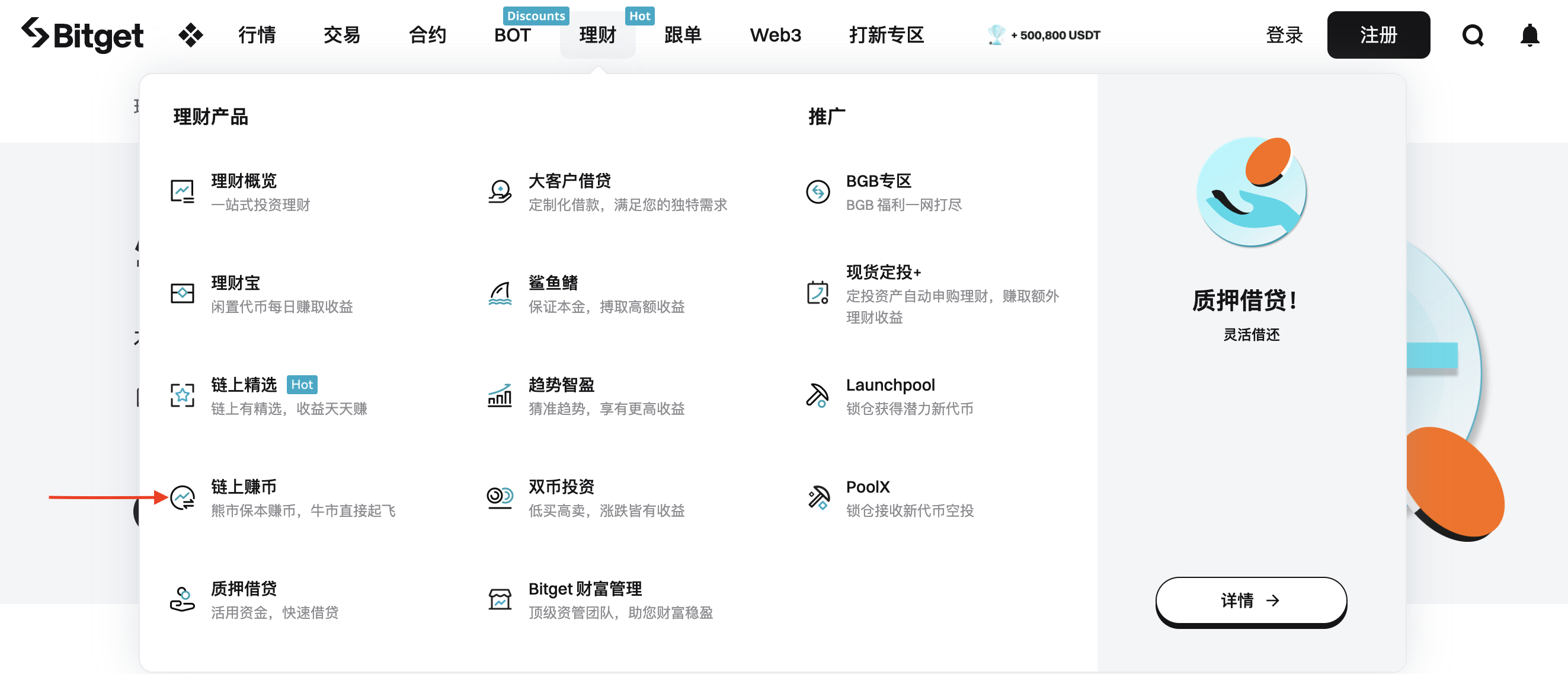Screen dimensions: 1568x674
Task: Click the 详情 details button
Action: click(1251, 601)
